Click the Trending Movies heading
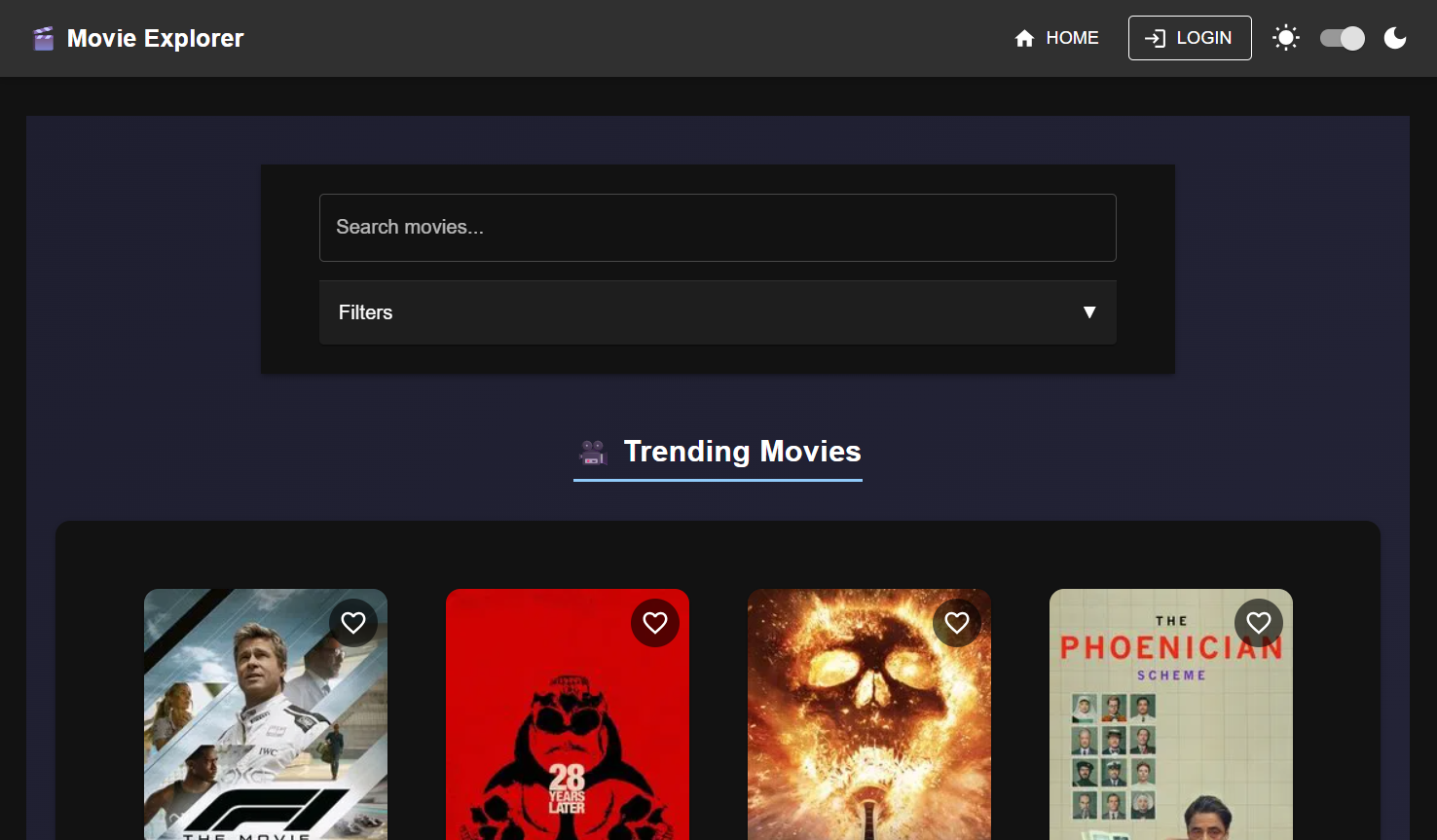 tap(742, 452)
